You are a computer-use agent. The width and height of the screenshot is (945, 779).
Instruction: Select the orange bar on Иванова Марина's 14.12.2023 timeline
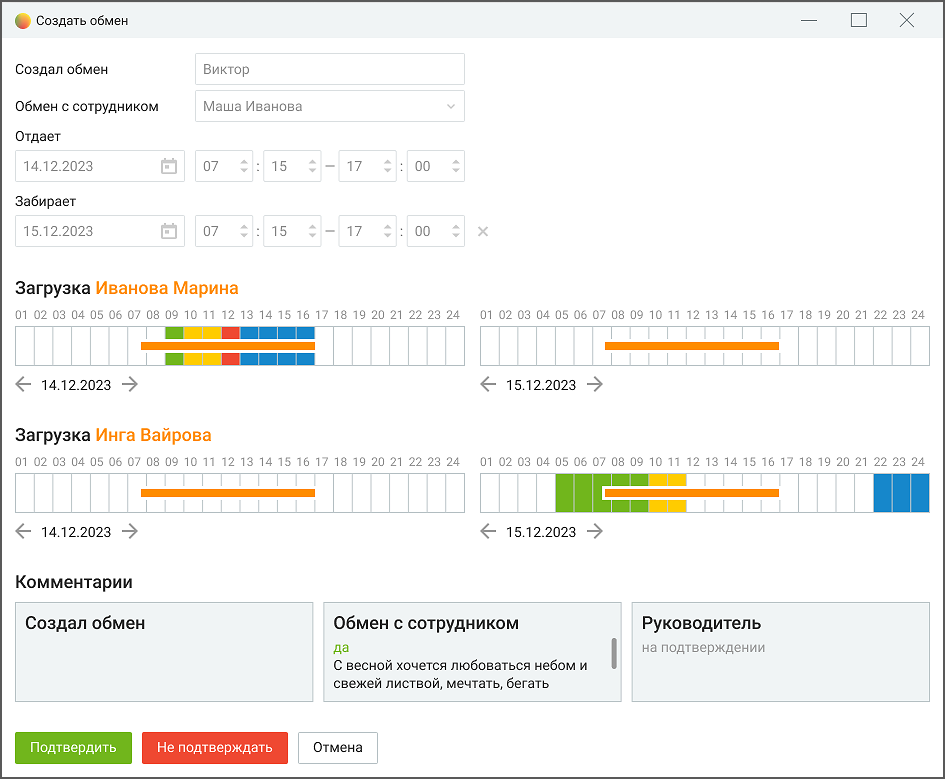228,346
